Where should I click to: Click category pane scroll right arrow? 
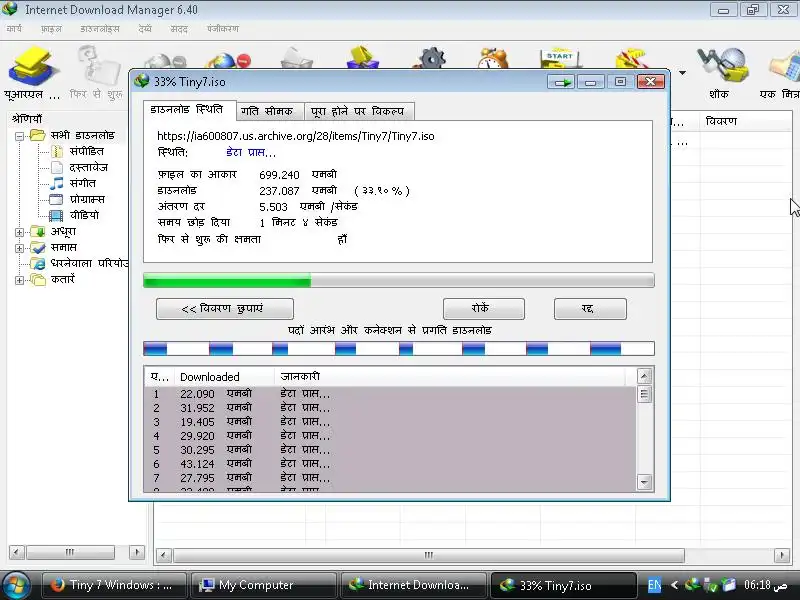pos(137,552)
